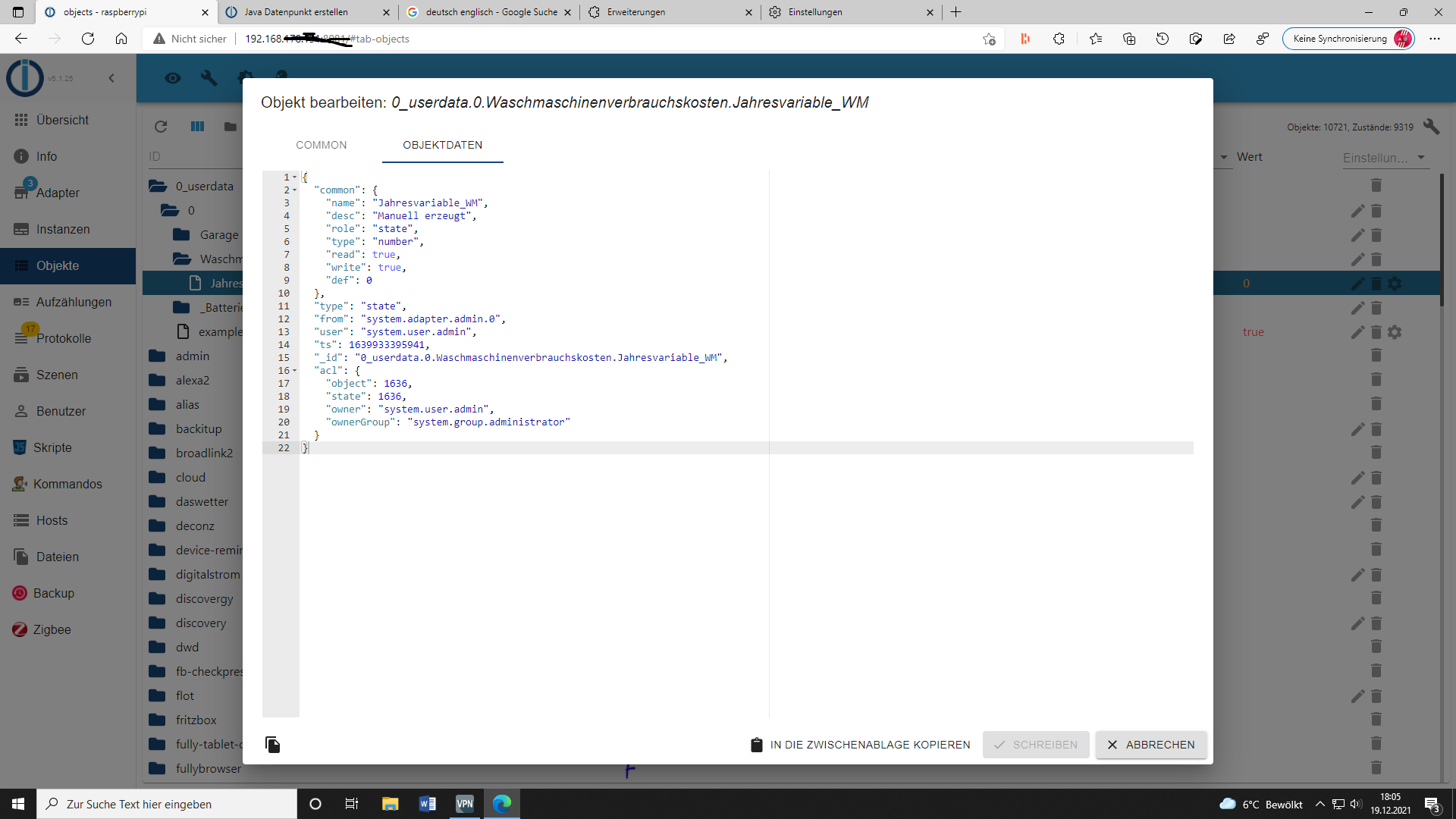
Task: Click the refresh objects list icon
Action: (161, 127)
